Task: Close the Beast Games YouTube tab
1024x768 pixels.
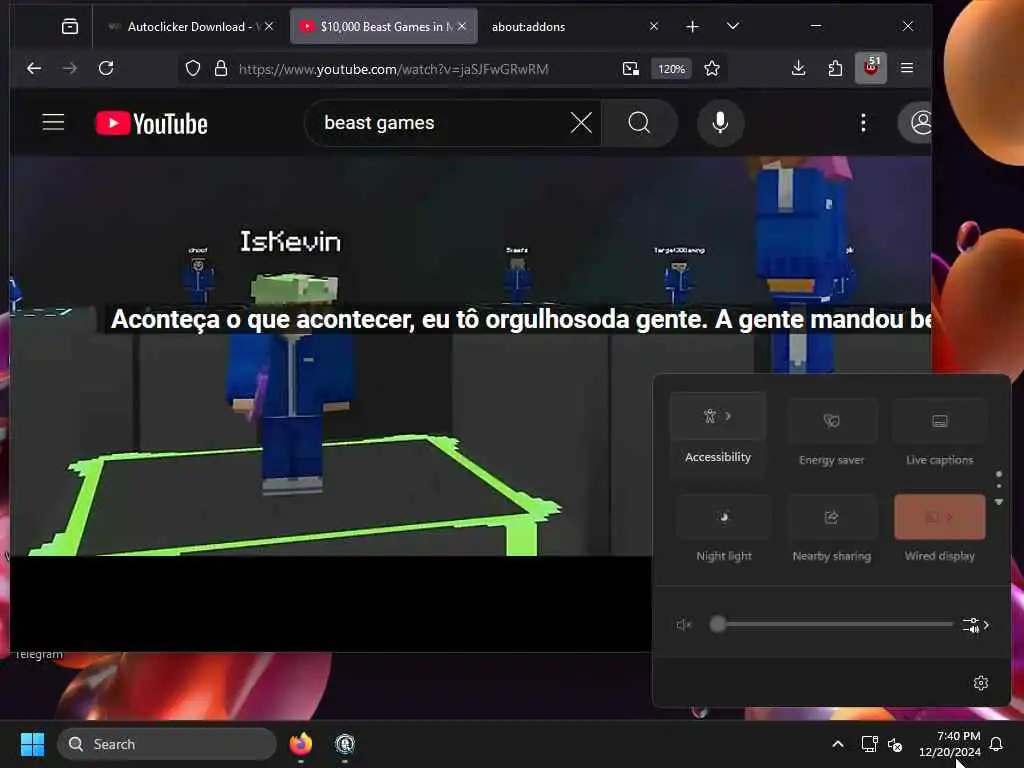Action: pyautogui.click(x=462, y=26)
